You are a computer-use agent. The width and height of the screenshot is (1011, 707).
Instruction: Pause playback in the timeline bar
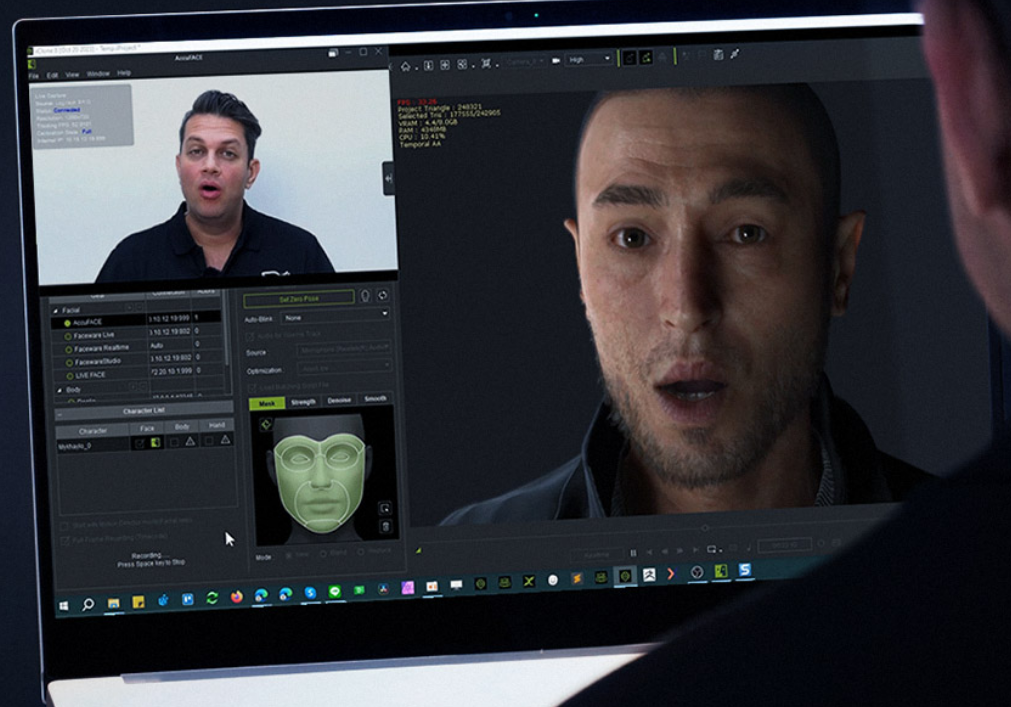click(633, 553)
